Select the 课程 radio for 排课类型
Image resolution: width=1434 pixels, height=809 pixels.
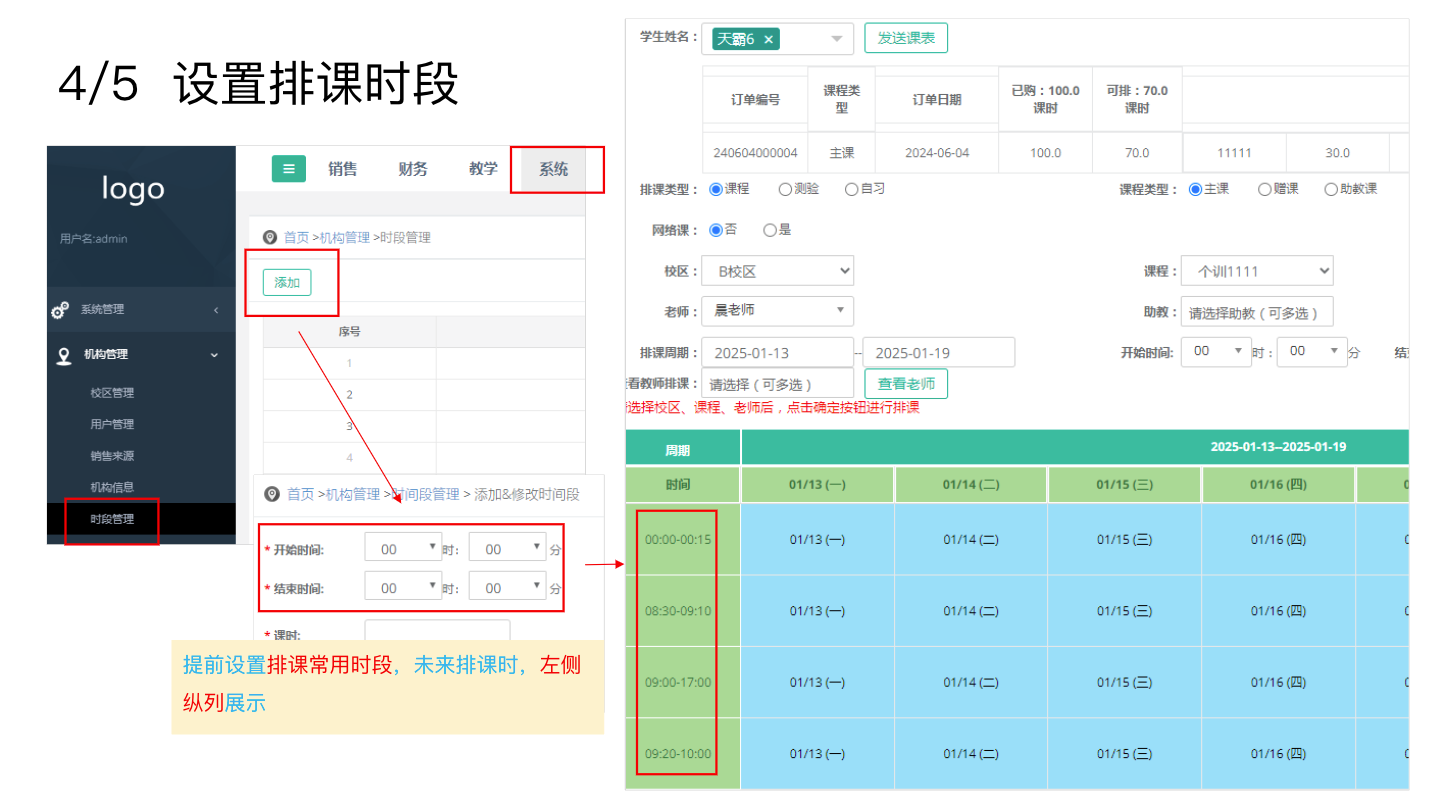(x=716, y=189)
